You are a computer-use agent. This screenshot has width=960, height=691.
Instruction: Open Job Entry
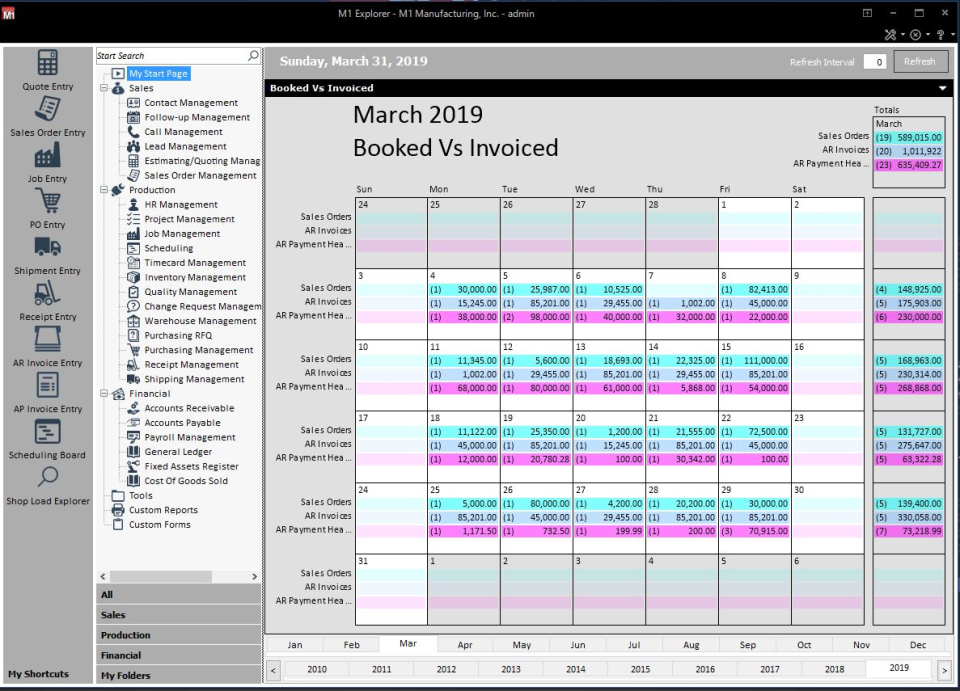coord(47,166)
